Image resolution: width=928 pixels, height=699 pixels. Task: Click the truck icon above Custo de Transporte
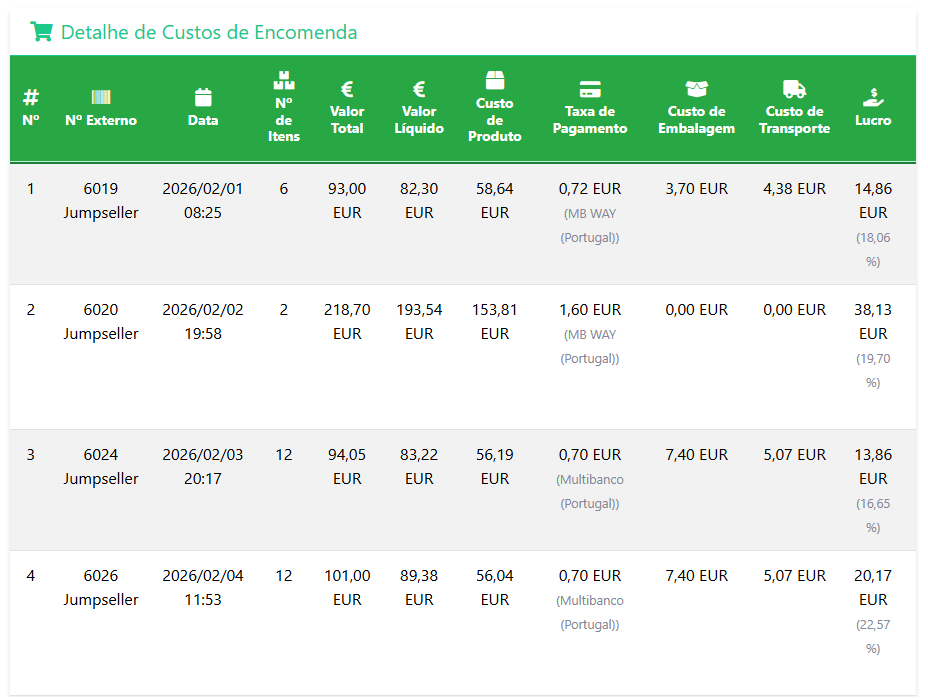(x=794, y=89)
